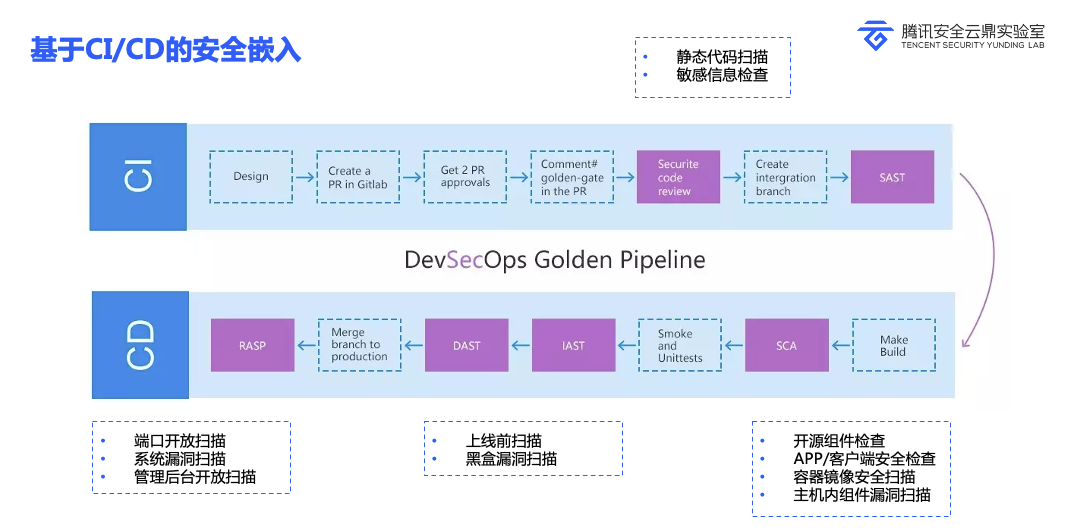Click the DevSecOps Golden Pipeline title
This screenshot has height=532, width=1065.
coord(554,260)
